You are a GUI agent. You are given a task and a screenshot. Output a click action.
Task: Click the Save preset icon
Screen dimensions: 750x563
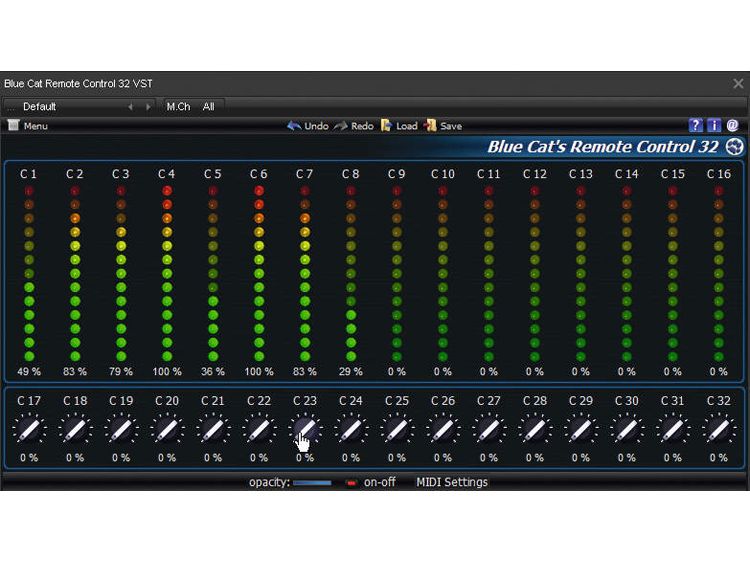point(430,125)
